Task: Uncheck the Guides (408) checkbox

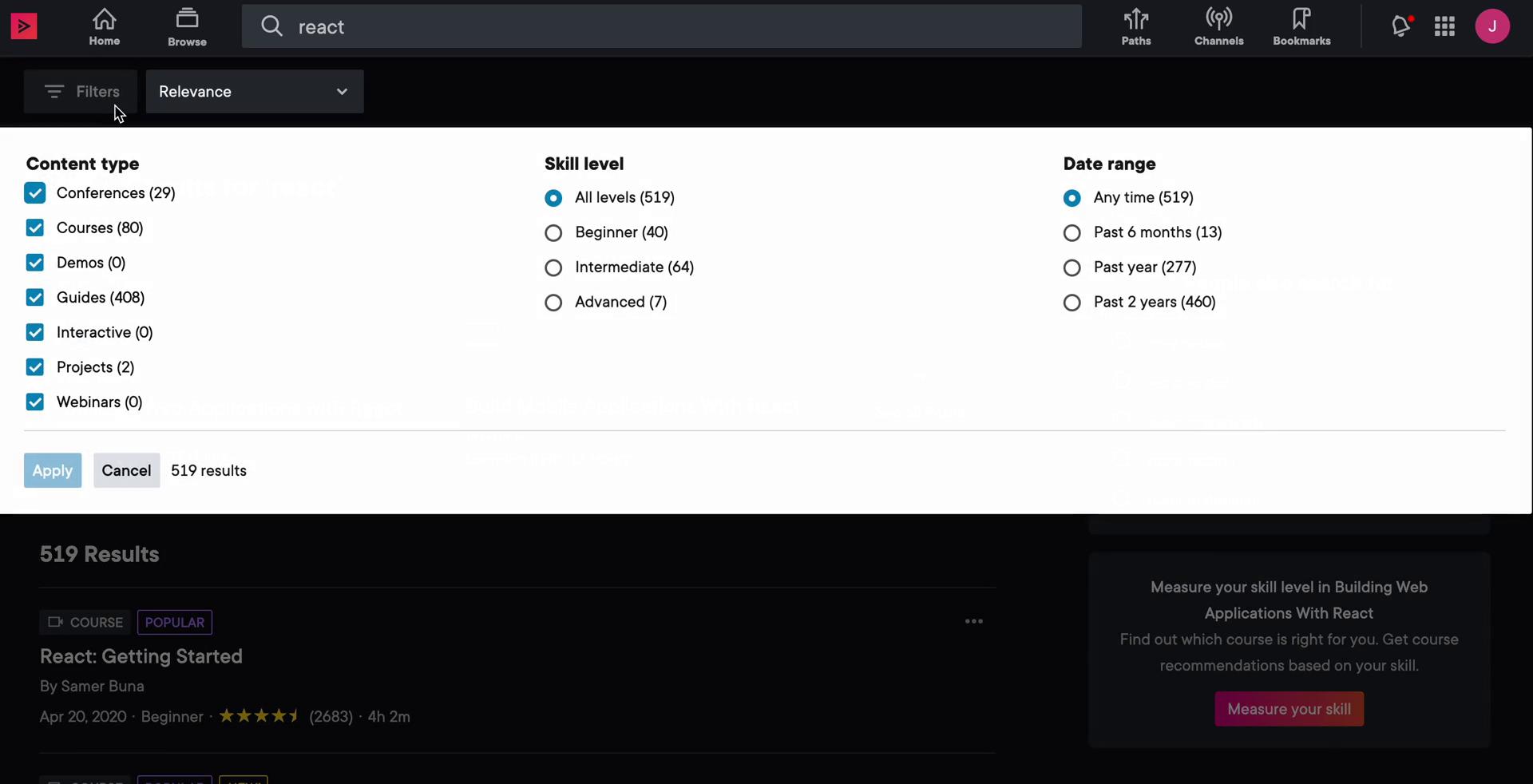Action: click(35, 298)
